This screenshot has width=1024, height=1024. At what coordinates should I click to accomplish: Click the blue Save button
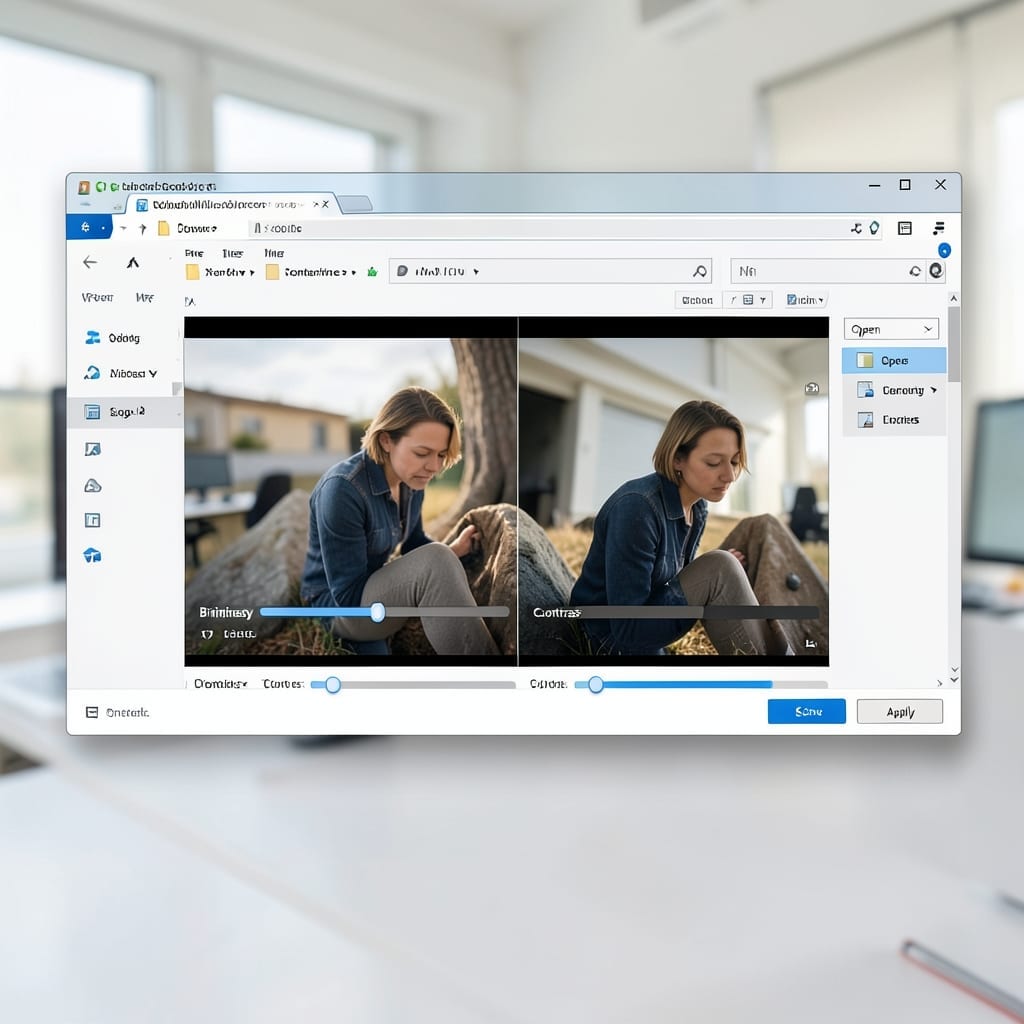[x=807, y=711]
